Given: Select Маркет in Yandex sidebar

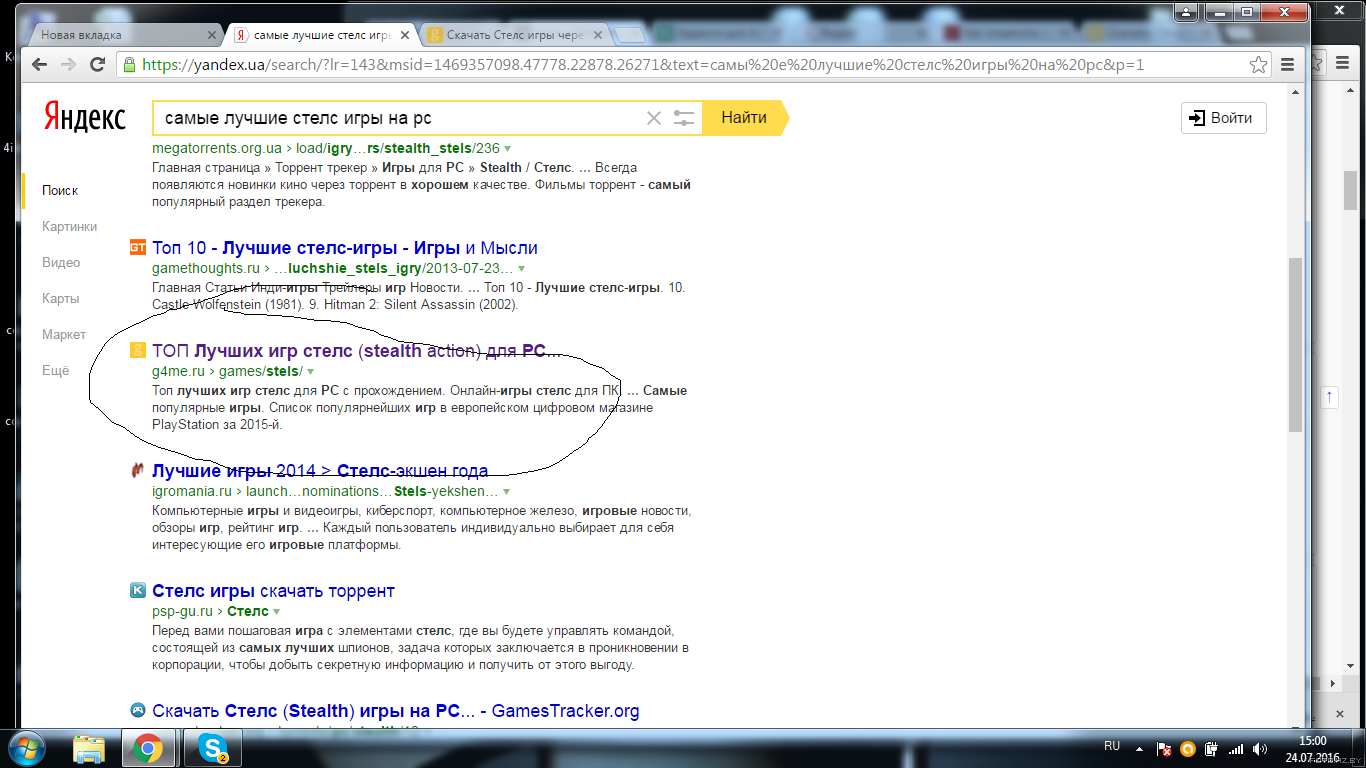Looking at the screenshot, I should click(64, 334).
